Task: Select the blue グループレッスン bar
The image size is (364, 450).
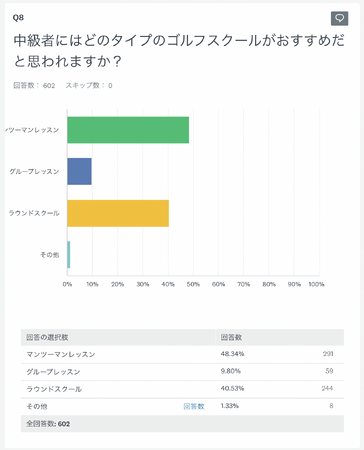Action: 79,171
